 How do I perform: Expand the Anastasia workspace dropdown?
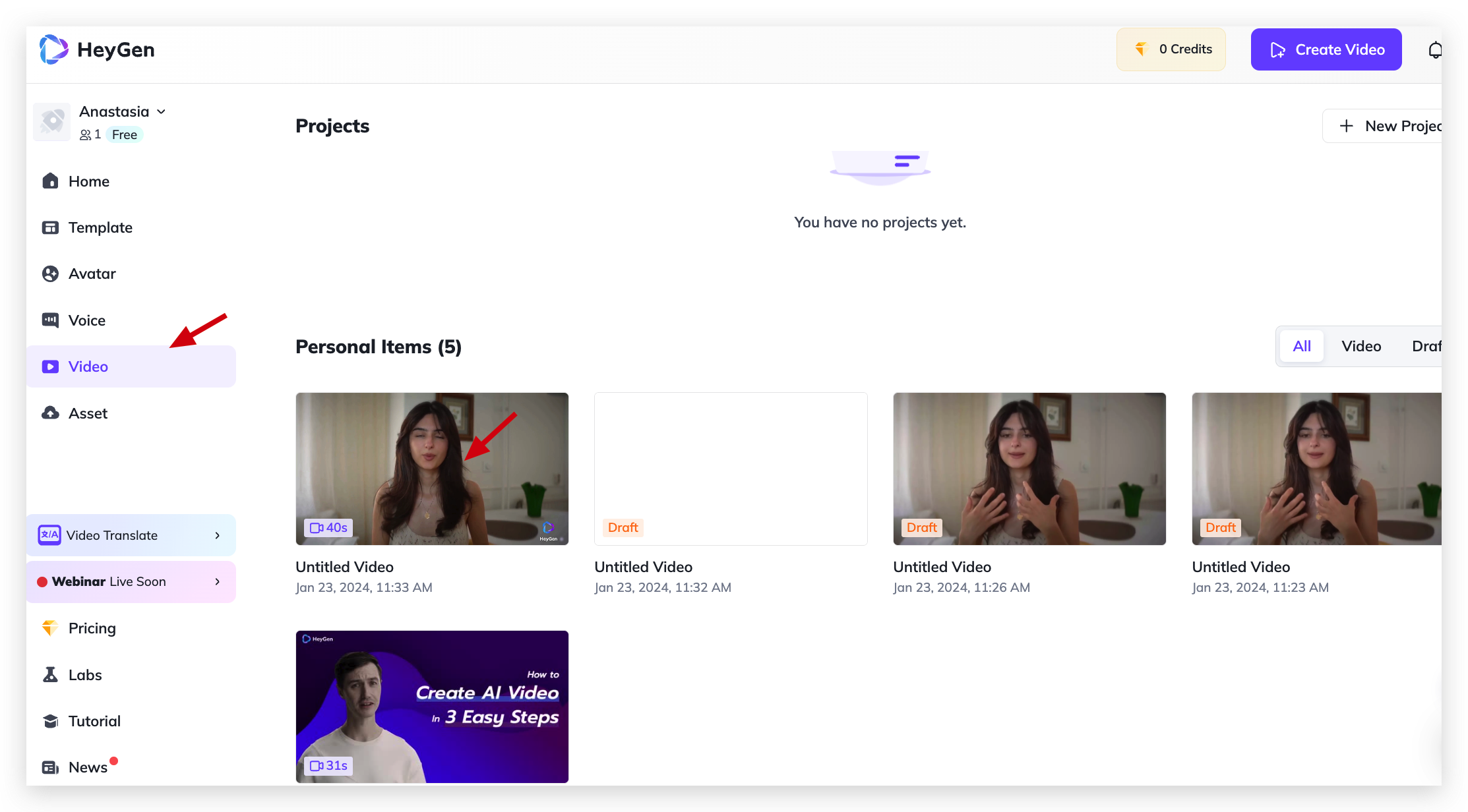161,112
